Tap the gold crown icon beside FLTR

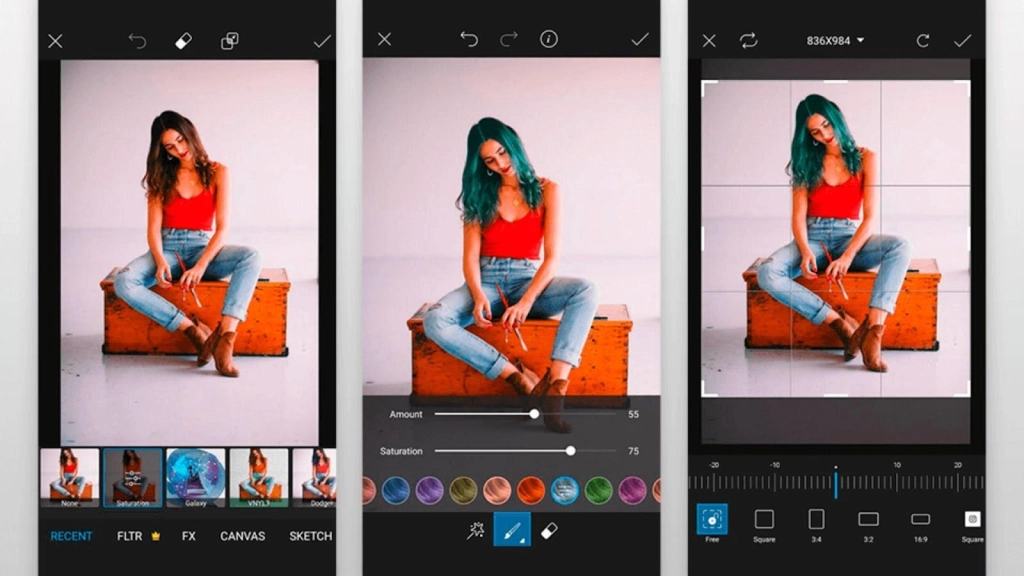tap(155, 536)
